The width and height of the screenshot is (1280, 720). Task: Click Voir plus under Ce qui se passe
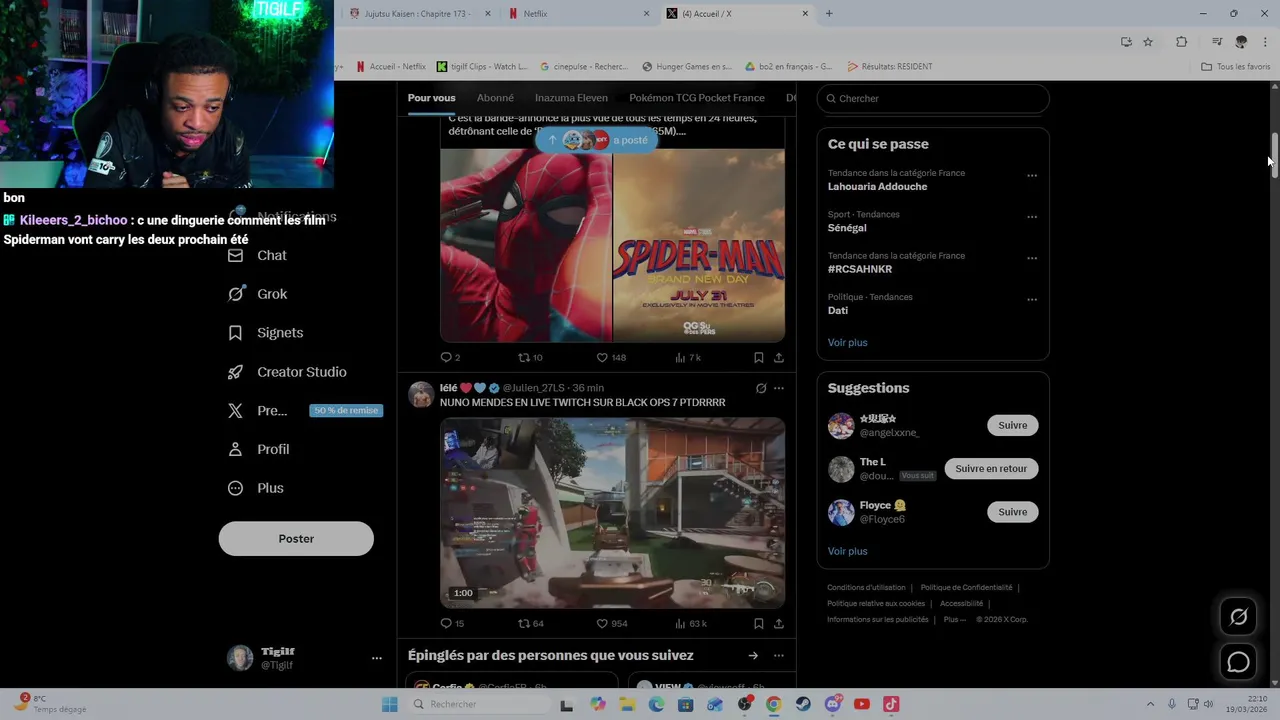[847, 342]
